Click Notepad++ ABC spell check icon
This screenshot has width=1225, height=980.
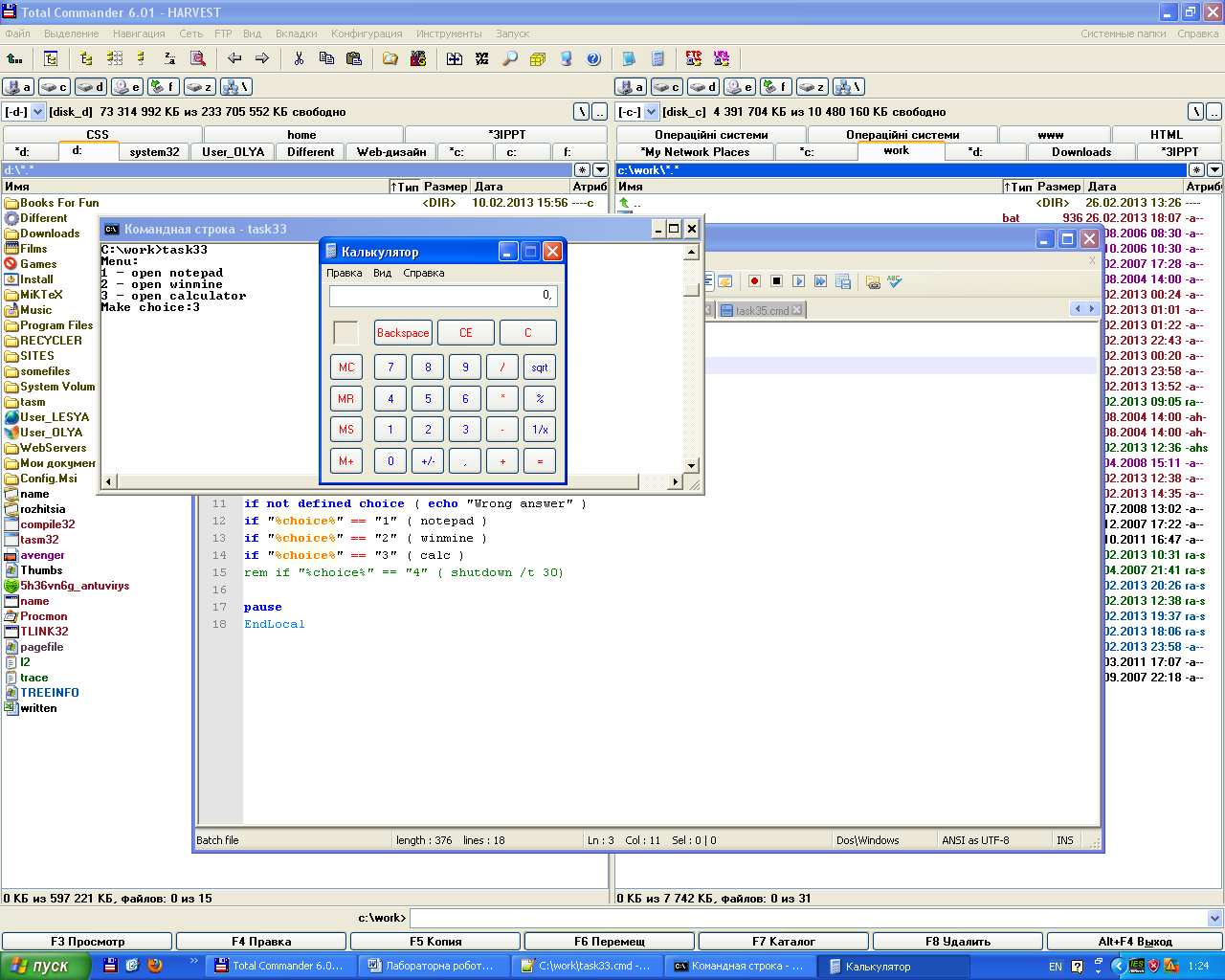895,281
